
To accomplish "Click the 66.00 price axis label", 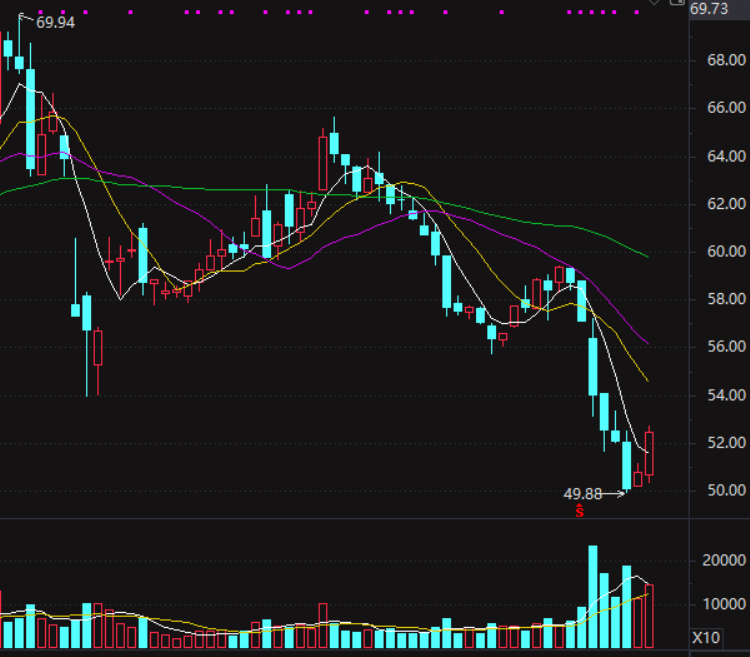I will 726,108.
